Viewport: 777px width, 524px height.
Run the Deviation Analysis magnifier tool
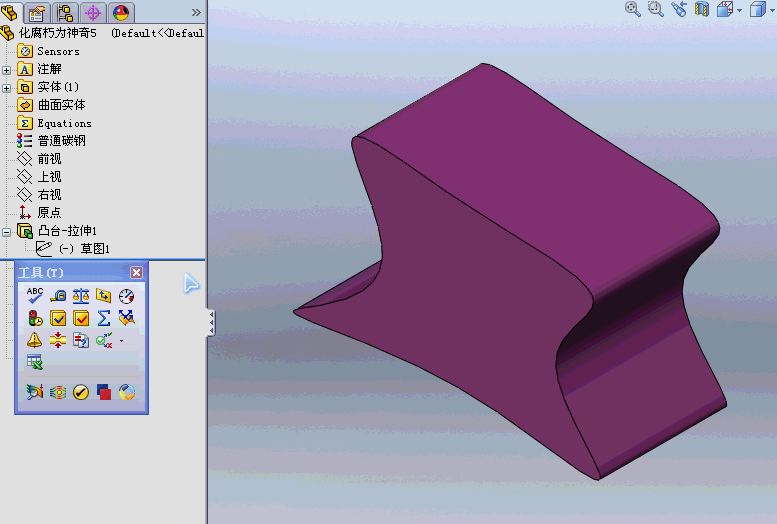35,392
